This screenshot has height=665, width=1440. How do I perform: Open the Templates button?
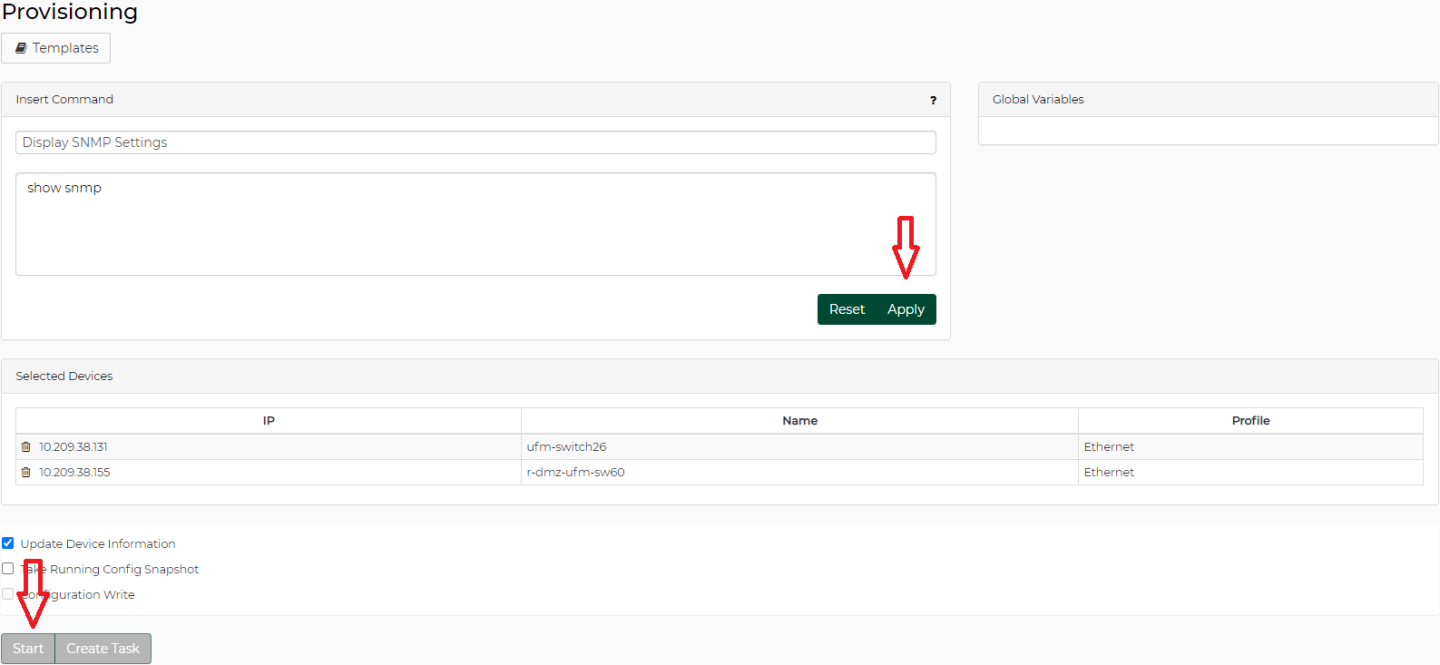[x=56, y=48]
